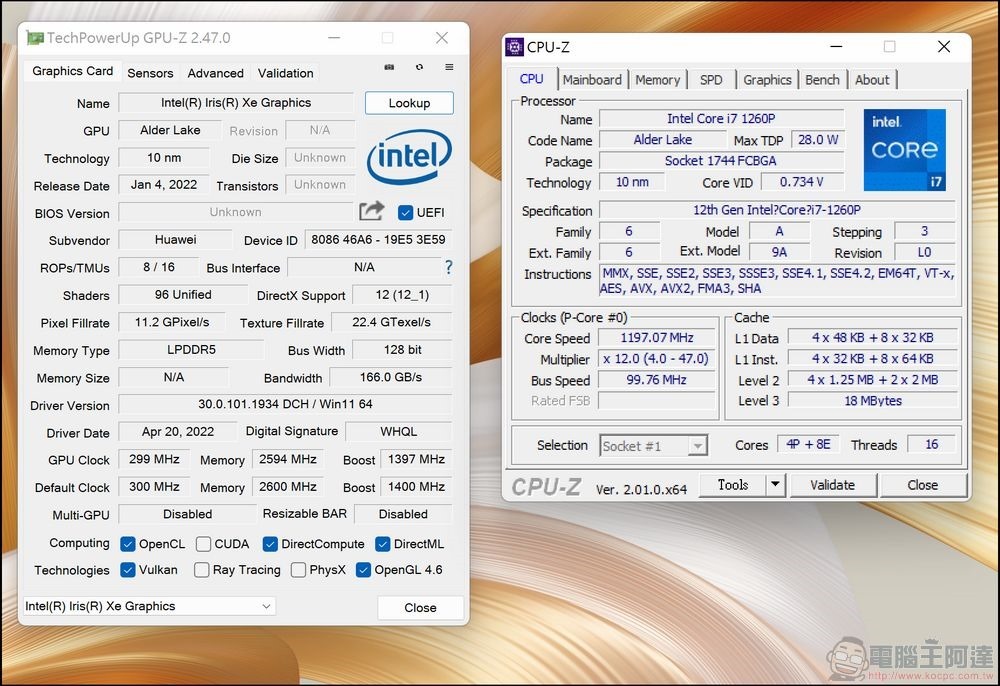Open the Mainboard tab in CPU-Z
This screenshot has width=1000, height=686.
click(592, 80)
